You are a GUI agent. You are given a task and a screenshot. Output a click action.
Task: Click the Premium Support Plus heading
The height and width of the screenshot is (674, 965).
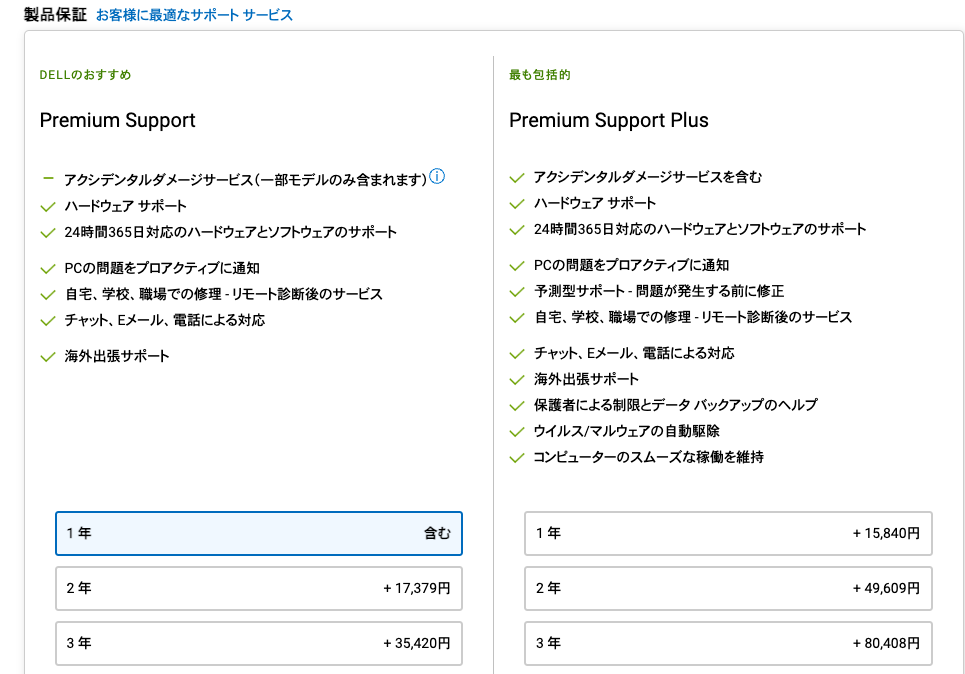pos(608,120)
